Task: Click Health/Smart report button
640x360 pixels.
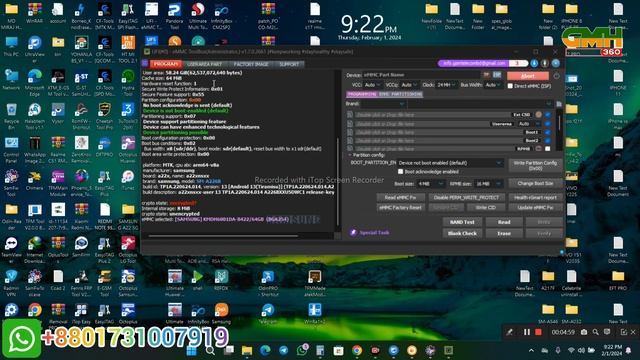Action: [535, 198]
